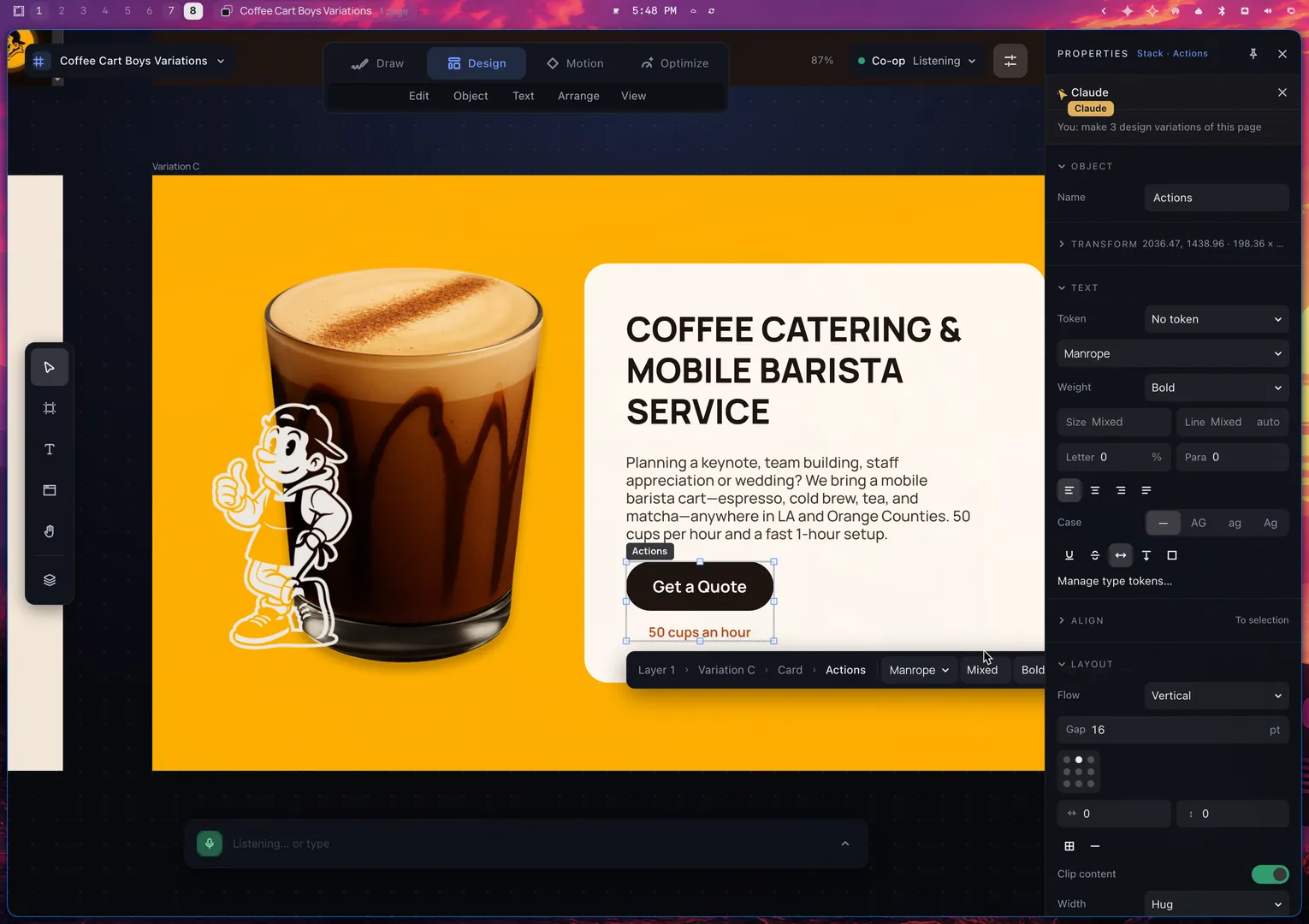The width and height of the screenshot is (1309, 924).
Task: Click the microphone listening button
Action: (x=210, y=844)
